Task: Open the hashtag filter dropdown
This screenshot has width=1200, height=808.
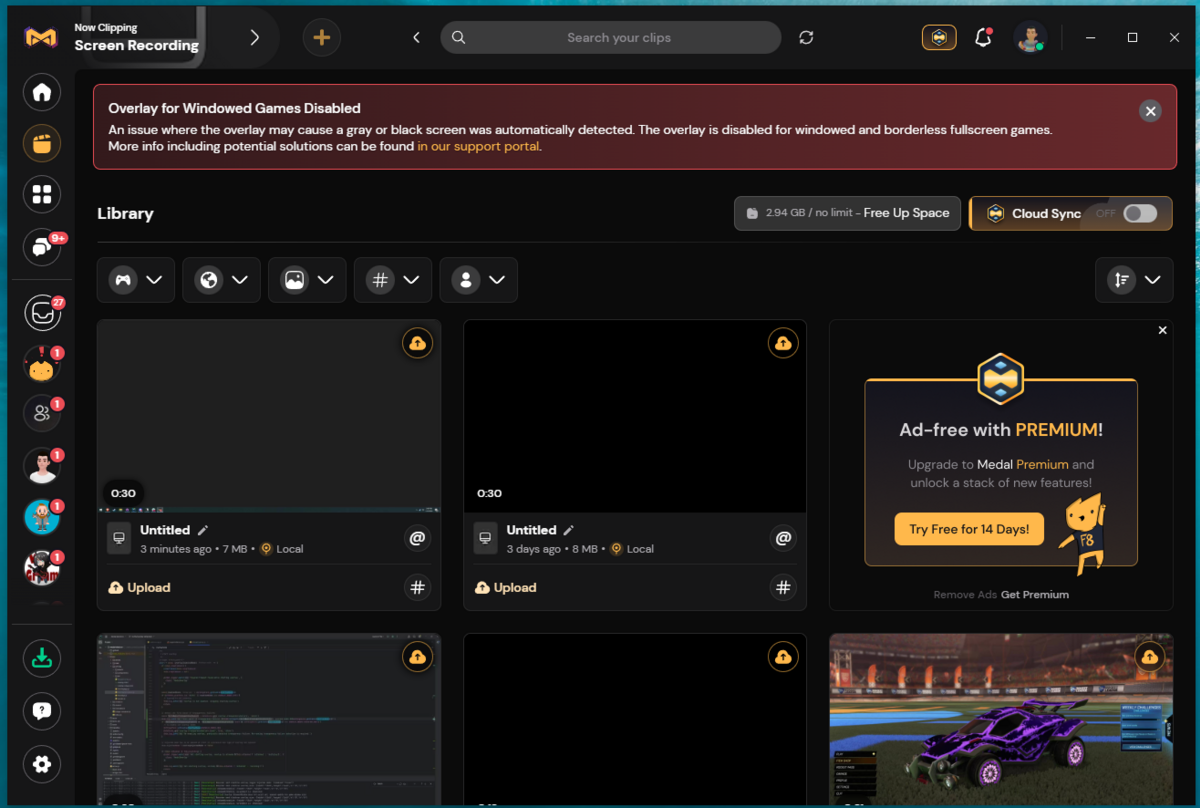Action: point(393,280)
